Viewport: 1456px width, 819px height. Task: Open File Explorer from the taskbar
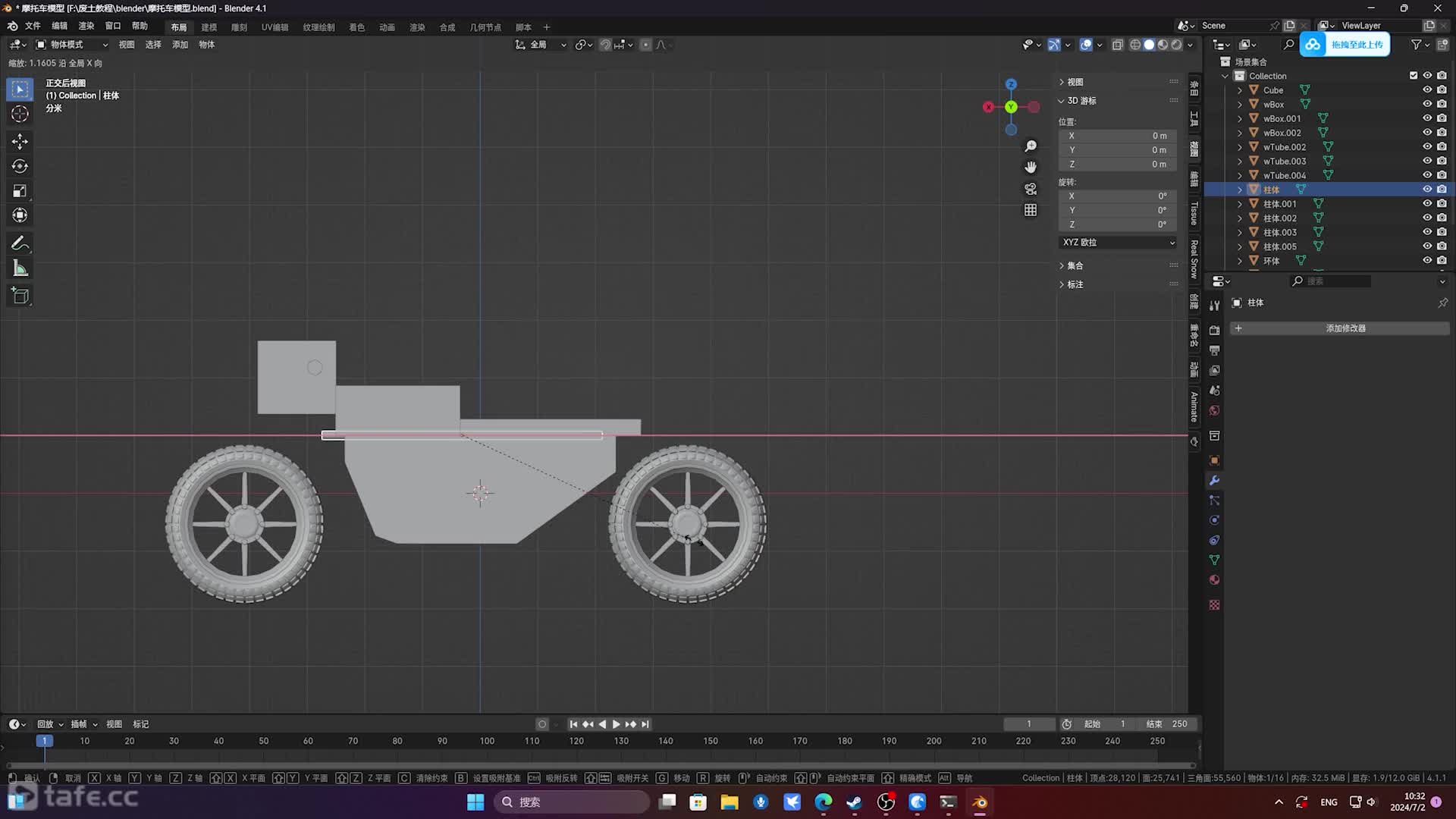coord(730,802)
